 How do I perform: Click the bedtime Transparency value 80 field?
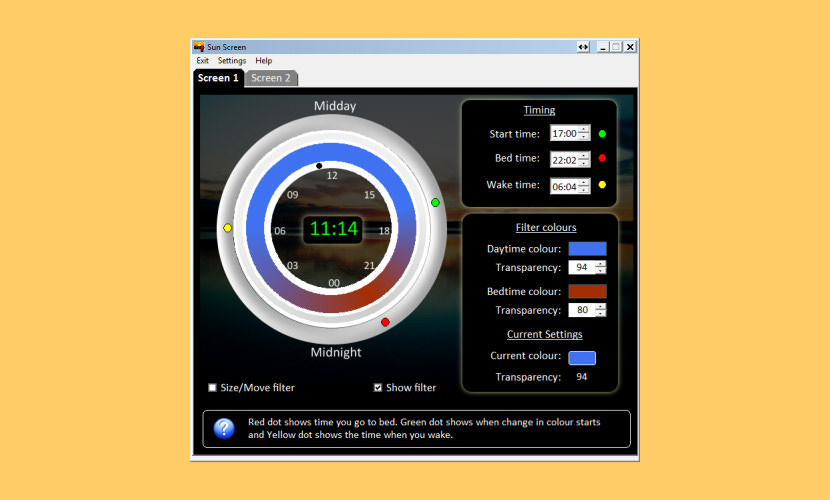click(582, 310)
